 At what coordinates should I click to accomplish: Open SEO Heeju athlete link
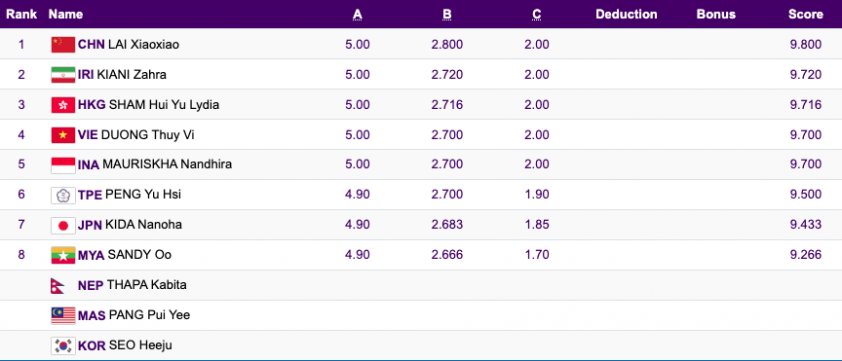pyautogui.click(x=140, y=345)
